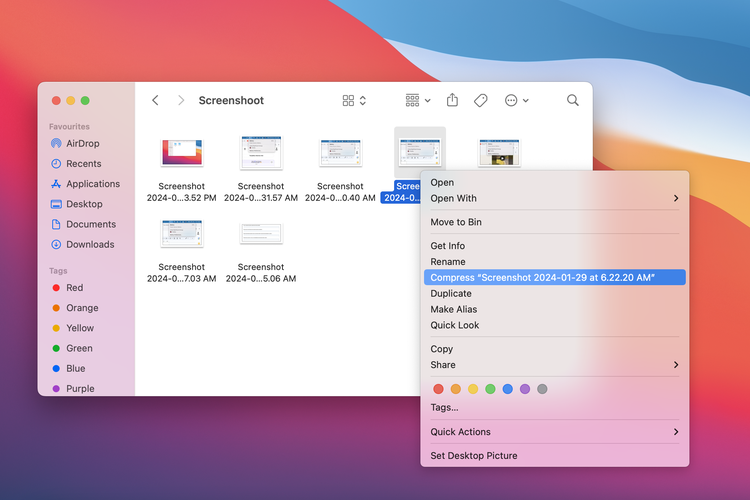Image resolution: width=750 pixels, height=500 pixels.
Task: Click the Finder search magnifier icon
Action: coord(573,100)
